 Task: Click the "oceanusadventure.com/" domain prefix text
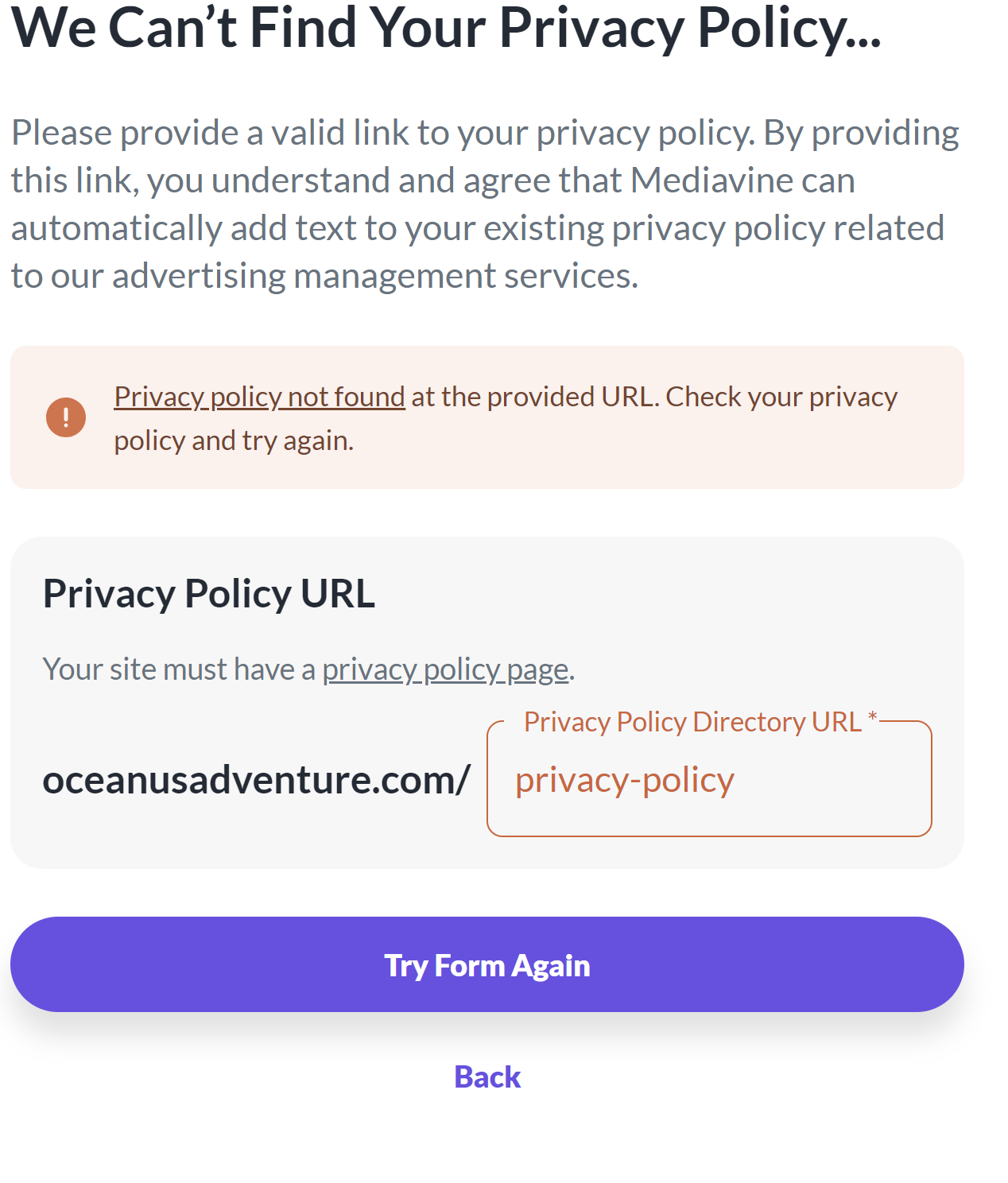point(257,780)
